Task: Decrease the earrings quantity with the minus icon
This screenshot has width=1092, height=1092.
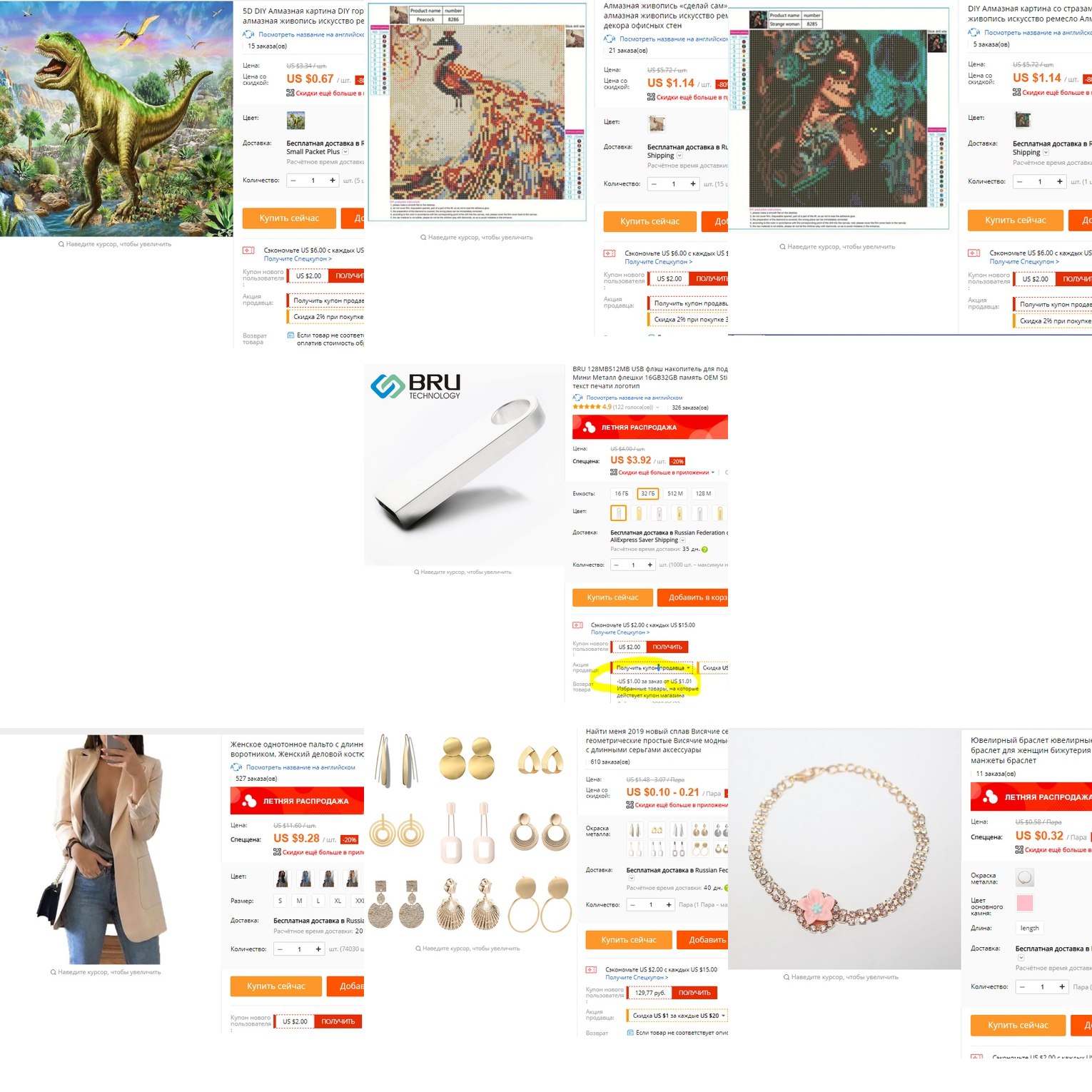Action: (x=632, y=905)
